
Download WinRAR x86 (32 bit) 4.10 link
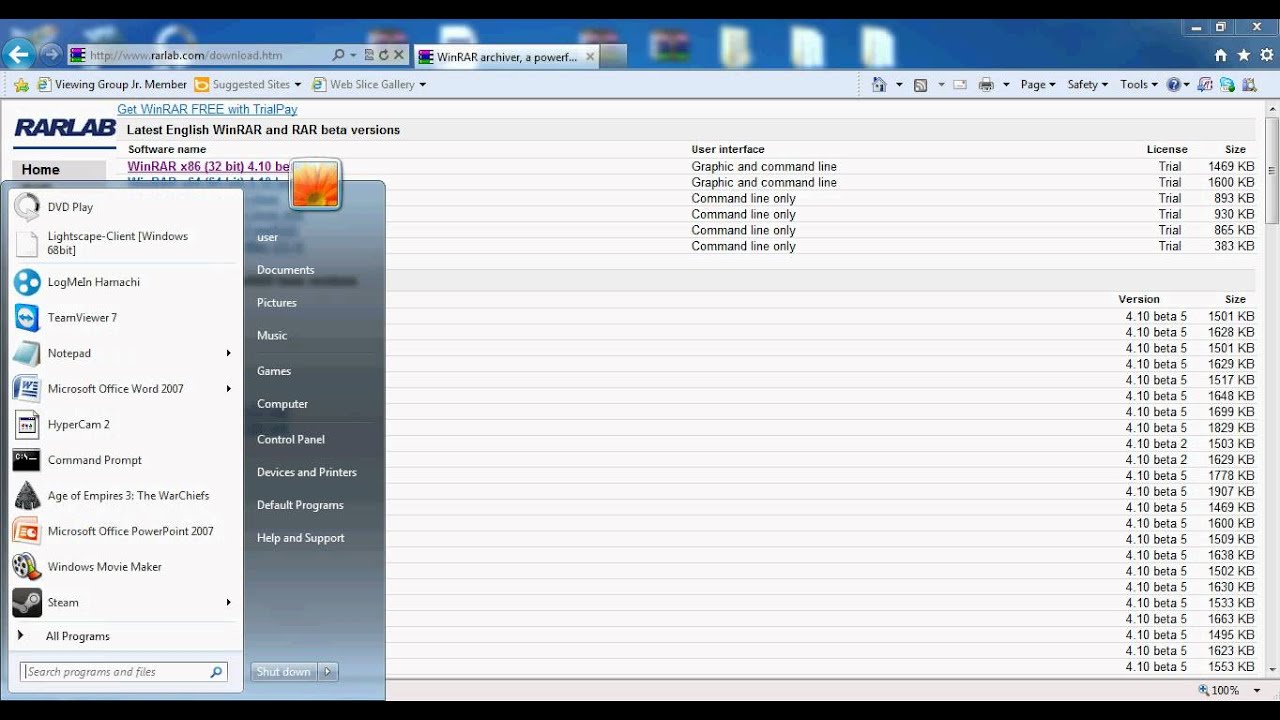coord(208,167)
